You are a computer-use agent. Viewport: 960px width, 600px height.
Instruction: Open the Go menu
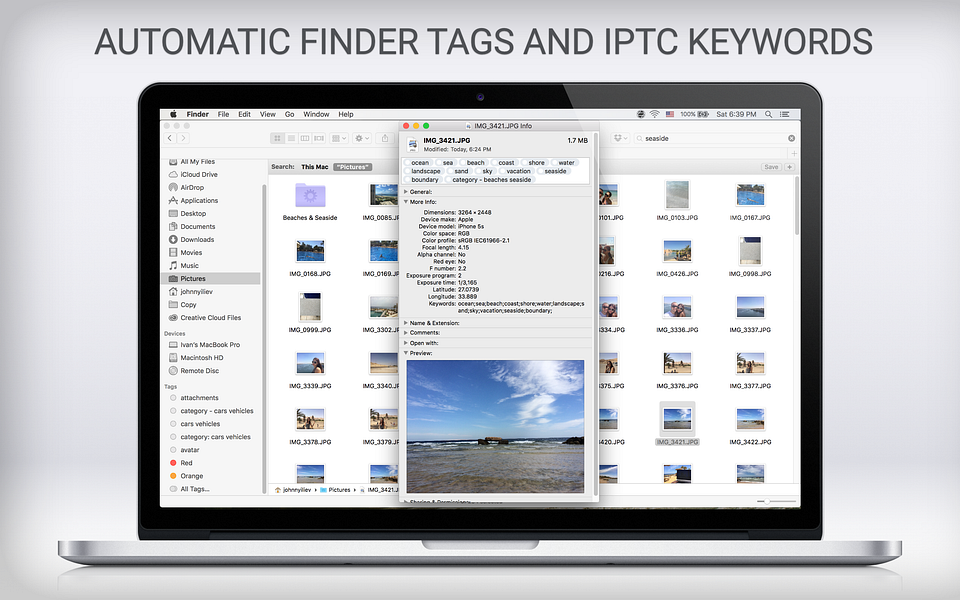pos(290,114)
